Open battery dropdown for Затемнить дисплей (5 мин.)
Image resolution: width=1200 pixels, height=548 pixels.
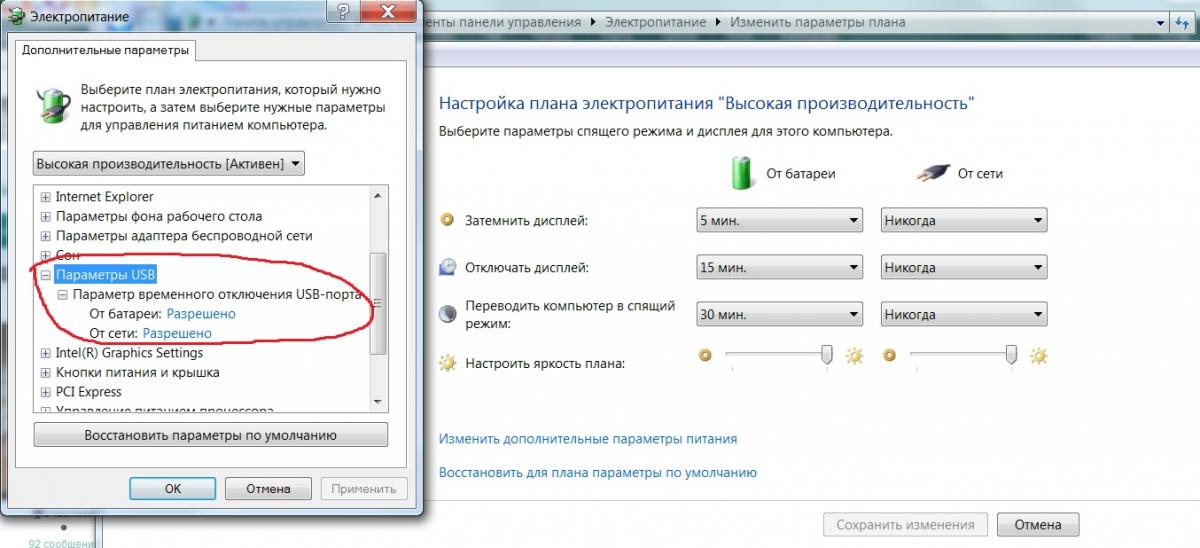(779, 221)
